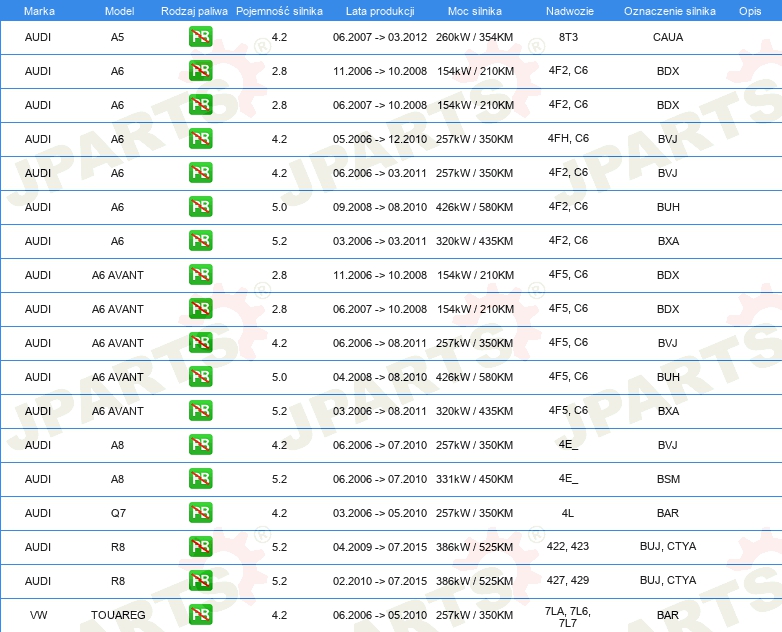Select production years 05.2006 -> 12.2010
The height and width of the screenshot is (632, 782).
(x=380, y=139)
